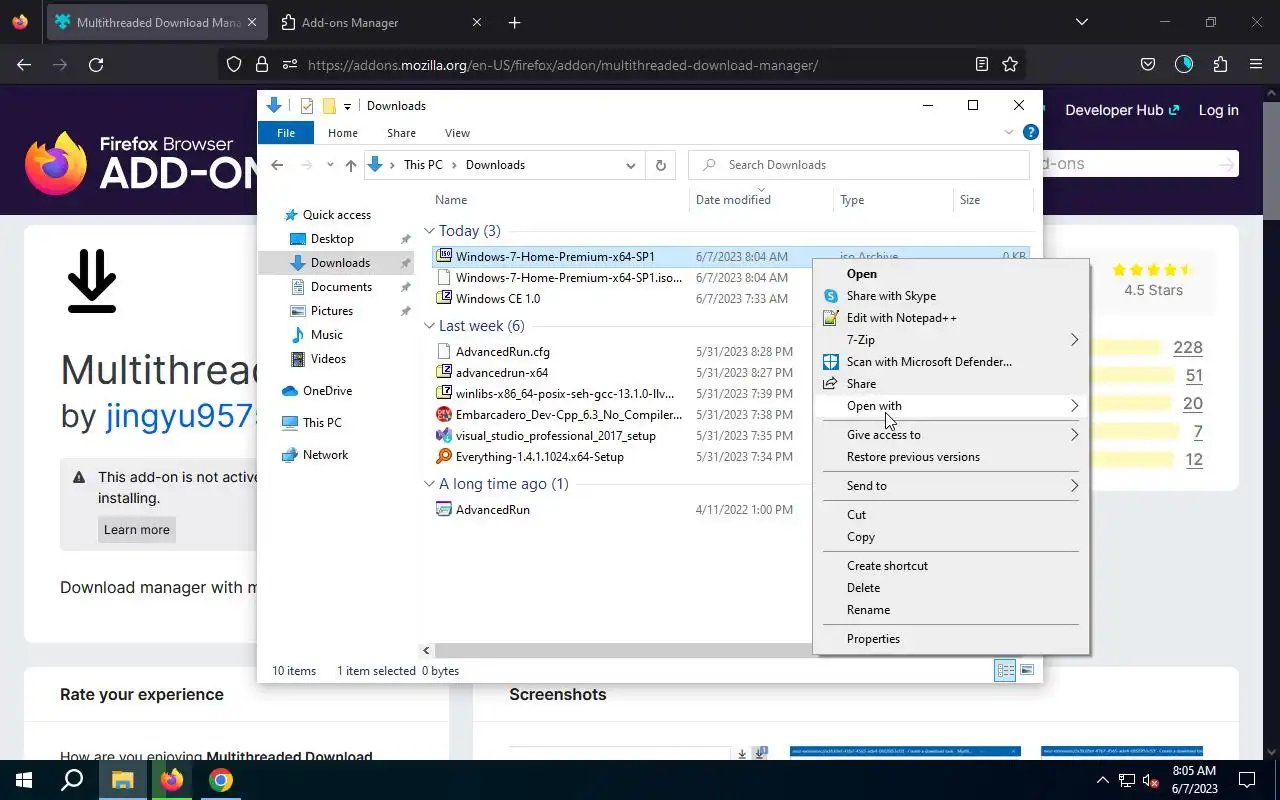This screenshot has width=1280, height=800.
Task: Click the list all tabs chevron
Action: click(x=1081, y=22)
